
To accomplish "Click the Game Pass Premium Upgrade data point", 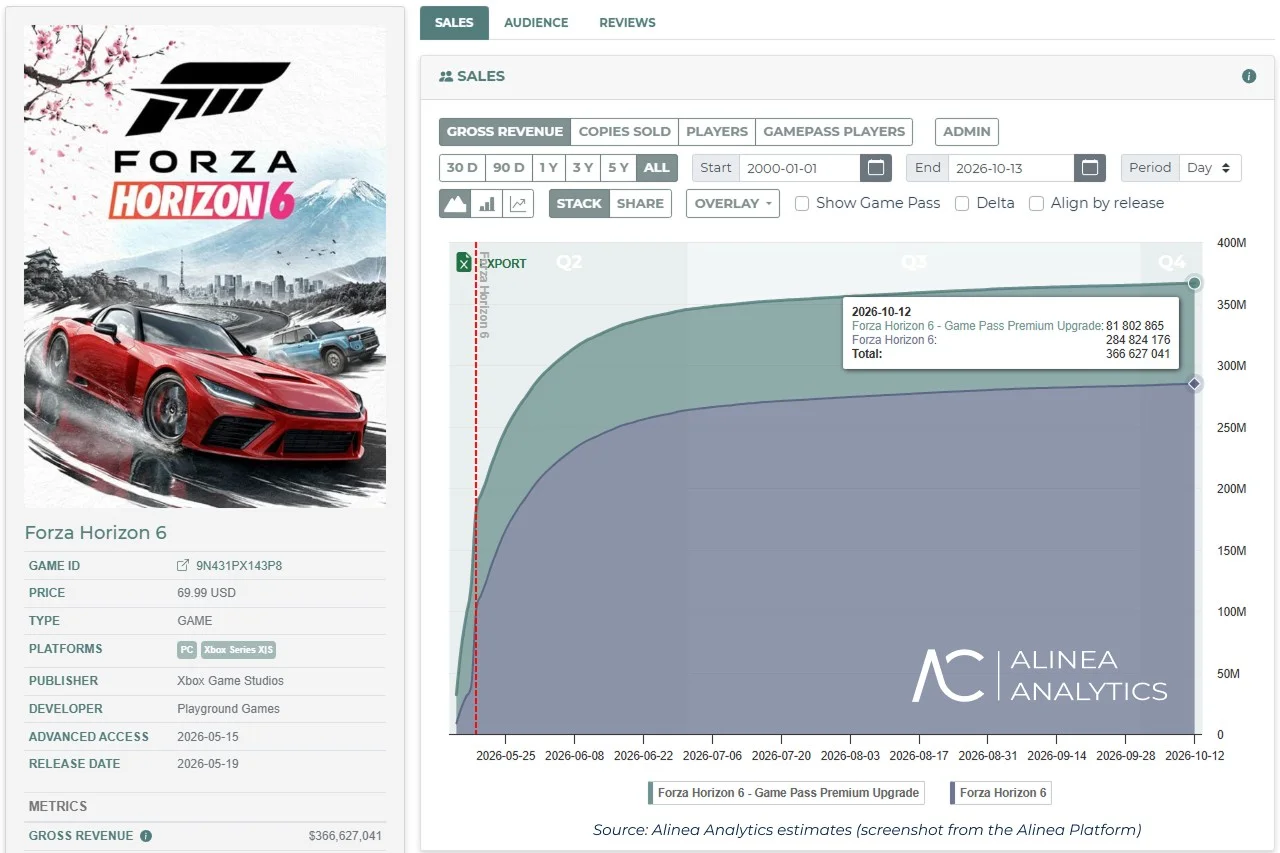I will click(x=1194, y=283).
